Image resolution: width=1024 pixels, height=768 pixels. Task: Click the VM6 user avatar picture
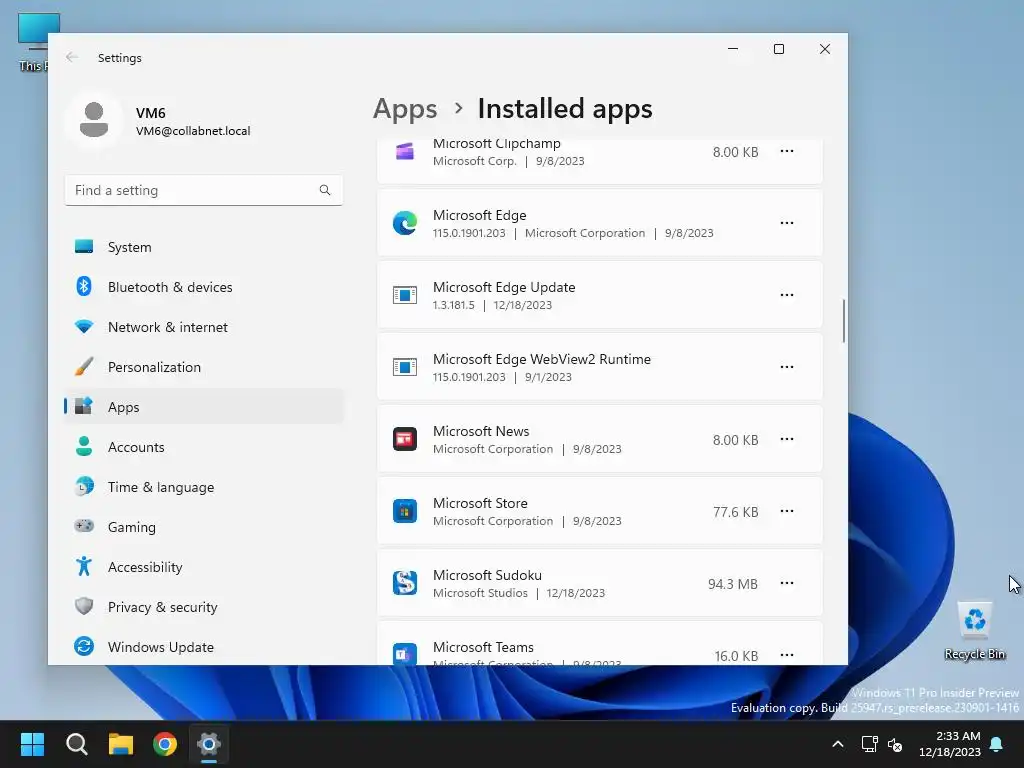click(x=94, y=120)
